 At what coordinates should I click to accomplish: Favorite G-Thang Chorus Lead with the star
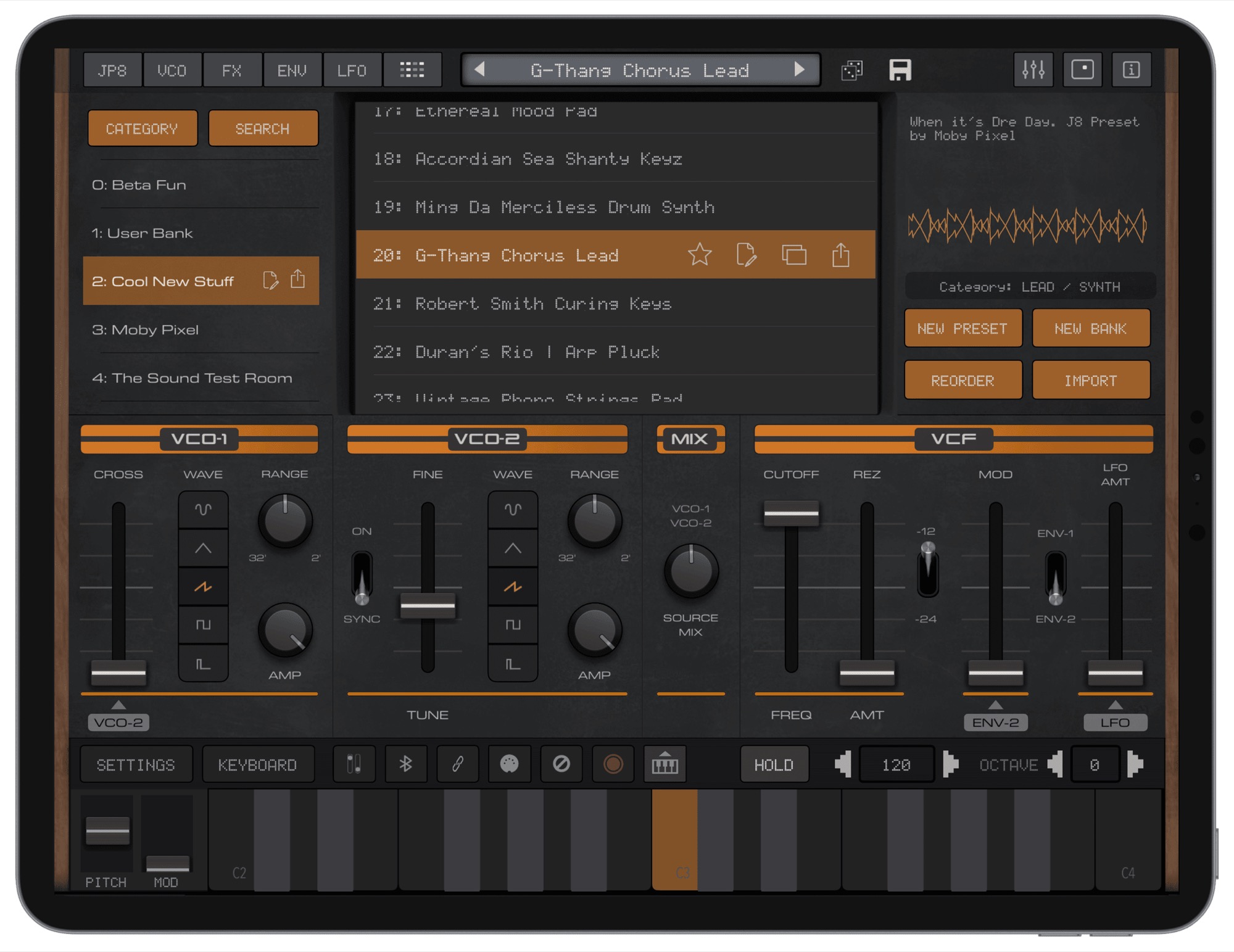[x=700, y=254]
